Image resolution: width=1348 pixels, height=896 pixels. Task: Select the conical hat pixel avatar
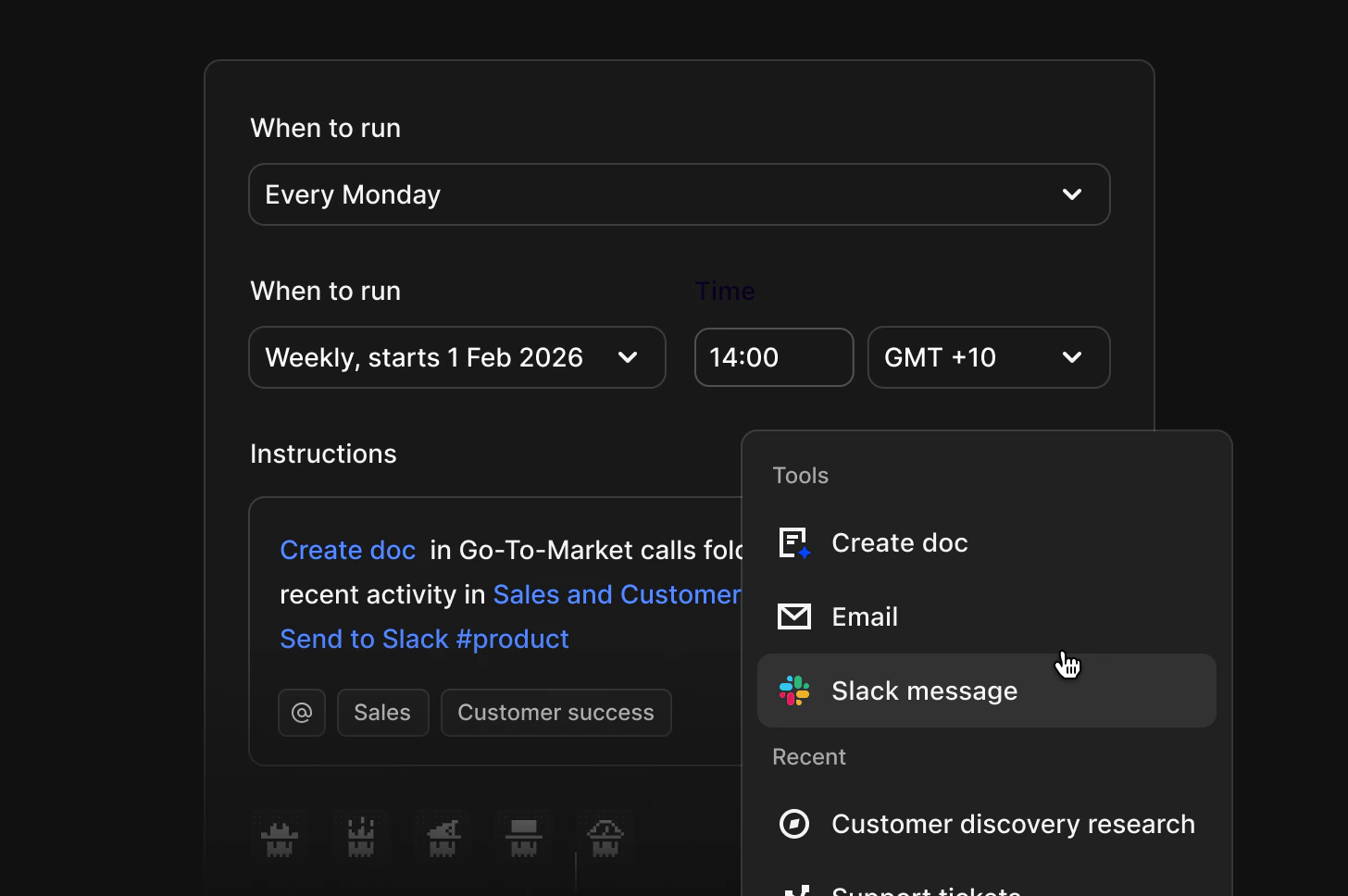[x=605, y=838]
